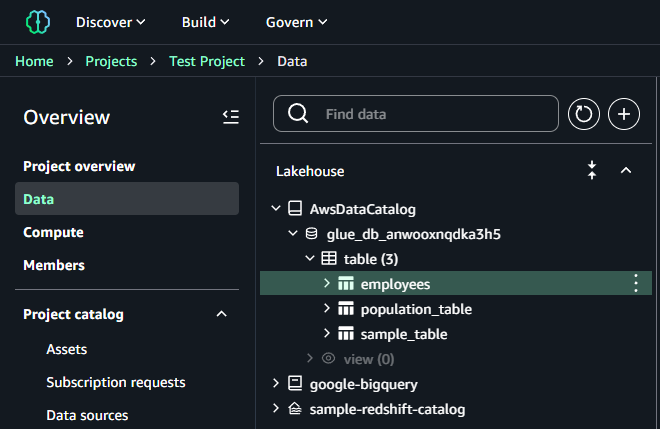Select the employees table label
This screenshot has width=660, height=429.
point(395,284)
